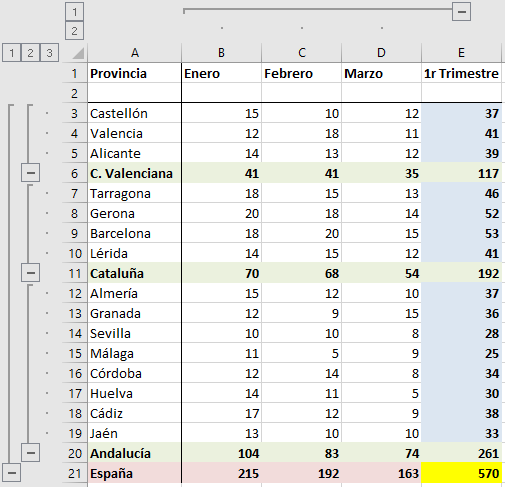The width and height of the screenshot is (505, 487).
Task: Select row 20 header
Action: tap(75, 453)
